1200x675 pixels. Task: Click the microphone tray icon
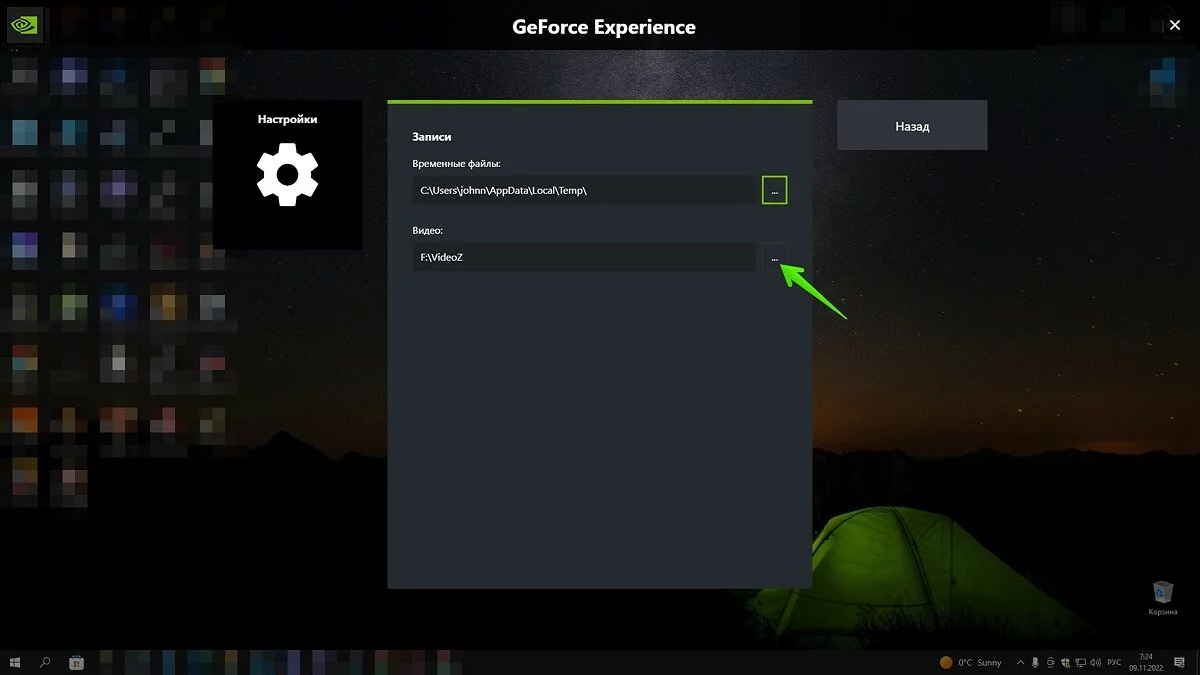(x=1036, y=662)
